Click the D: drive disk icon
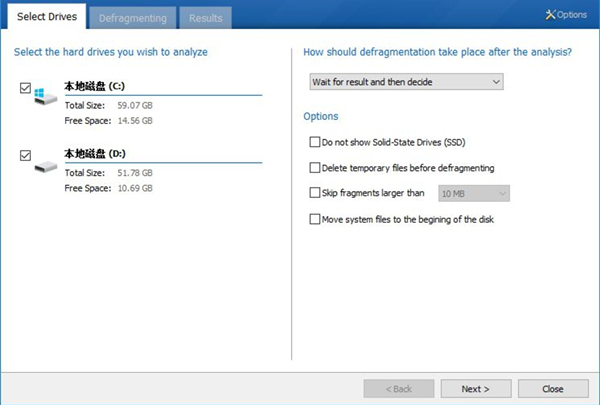Viewport: 600px width, 405px height. click(46, 164)
